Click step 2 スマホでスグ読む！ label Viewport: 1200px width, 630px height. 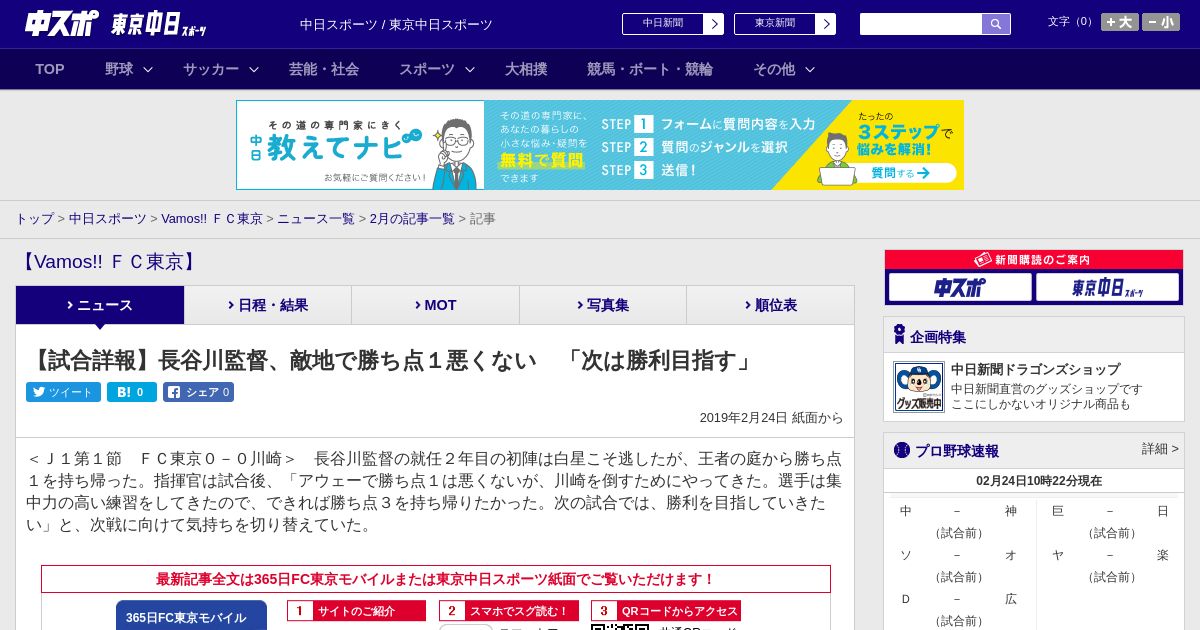[509, 611]
